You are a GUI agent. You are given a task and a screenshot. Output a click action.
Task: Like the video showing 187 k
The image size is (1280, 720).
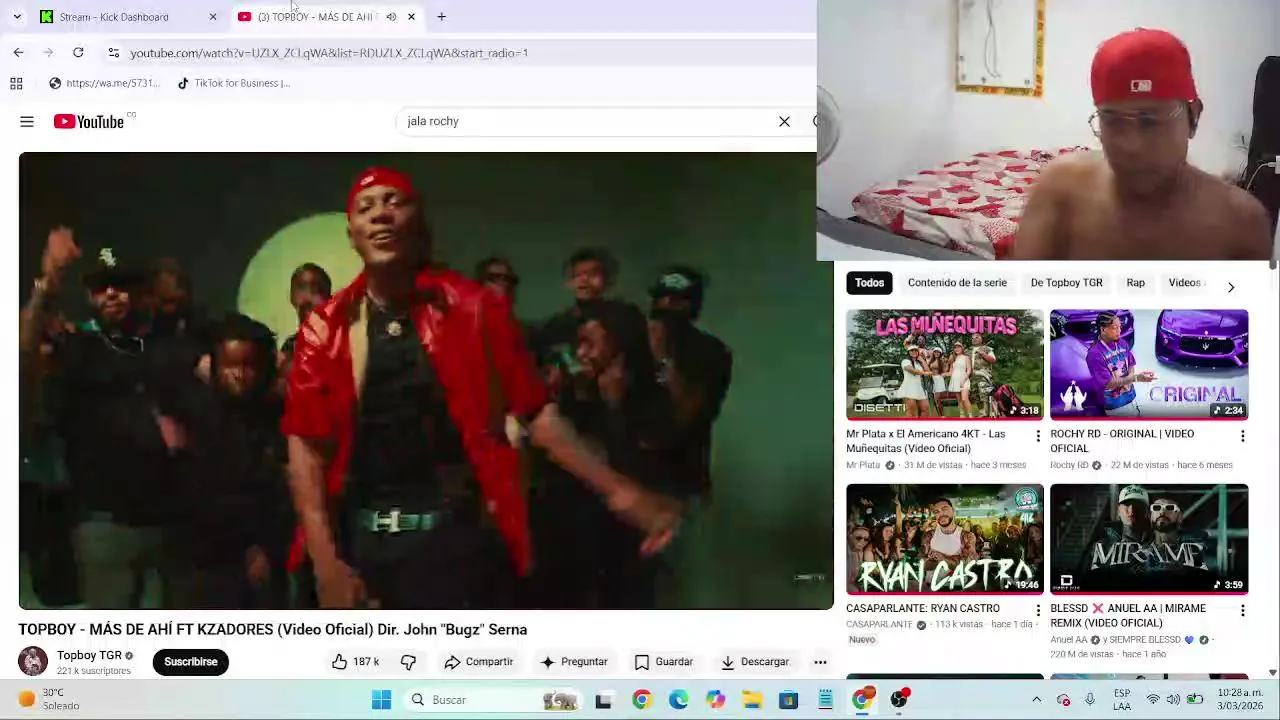(x=355, y=662)
